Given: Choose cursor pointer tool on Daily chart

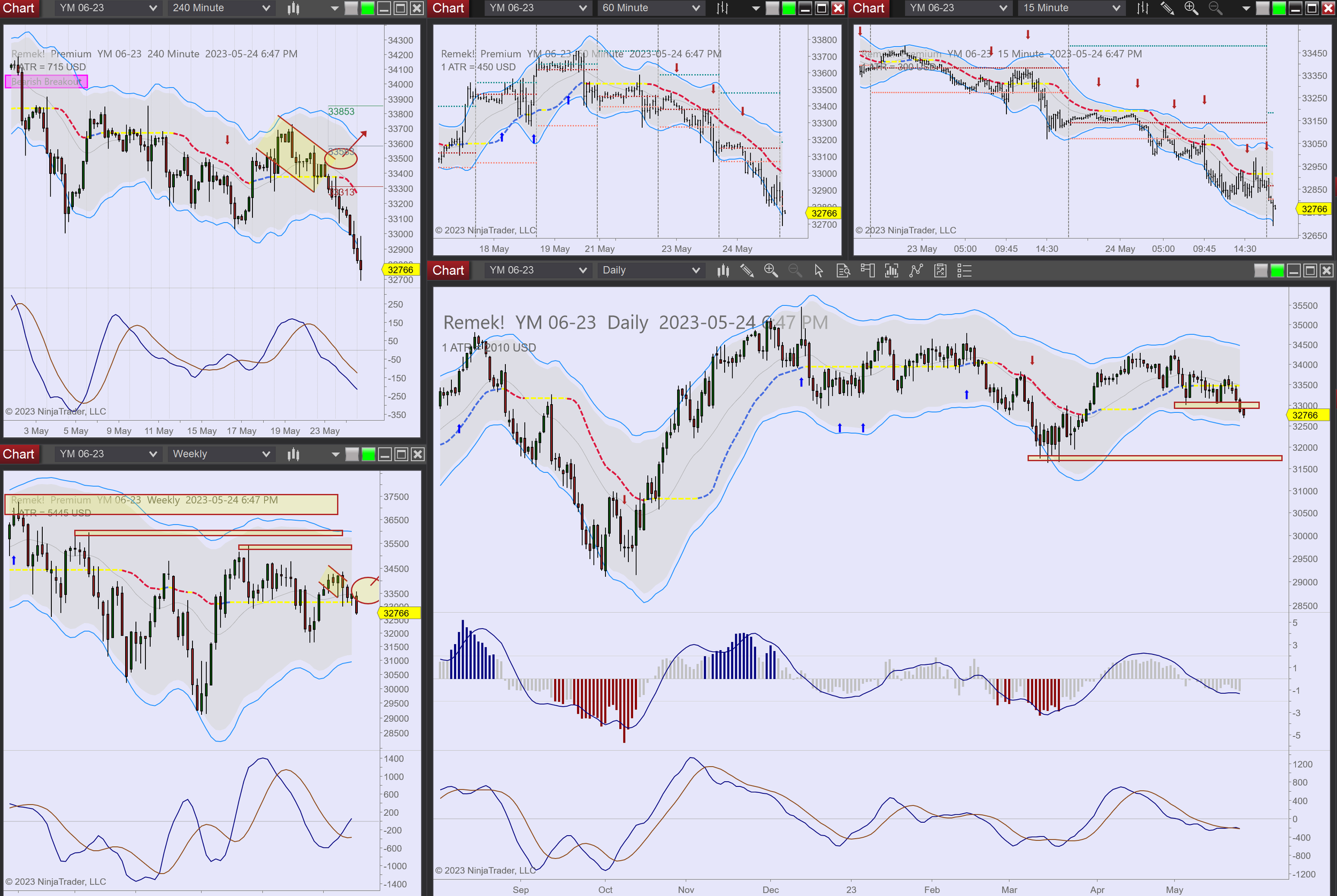Looking at the screenshot, I should click(x=819, y=271).
